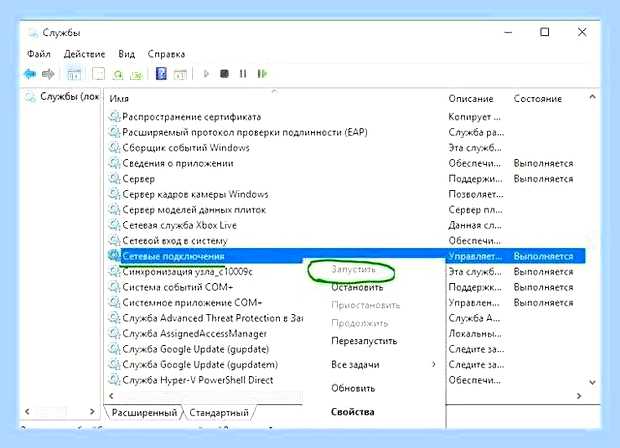Select service Сборщик событий Windows

186,148
